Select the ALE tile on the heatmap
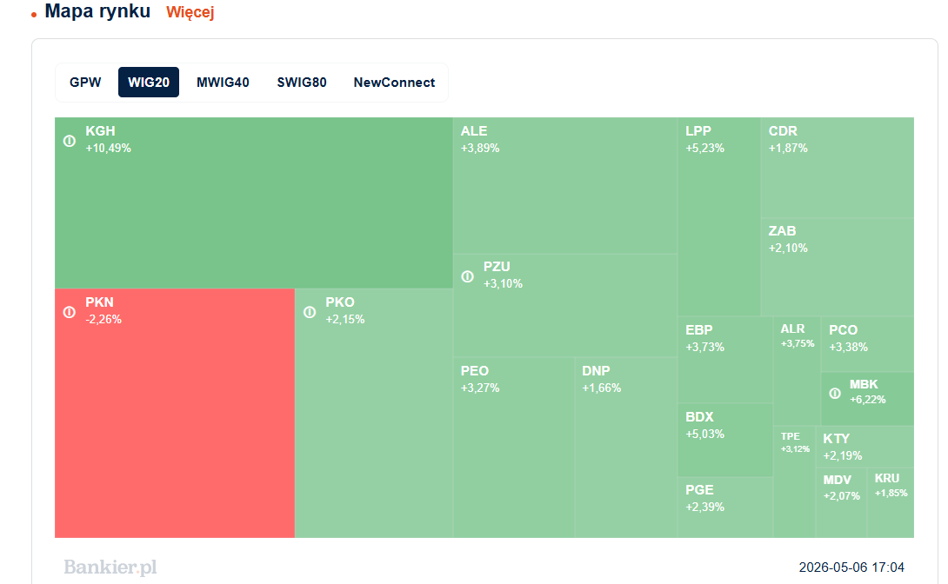 565,186
